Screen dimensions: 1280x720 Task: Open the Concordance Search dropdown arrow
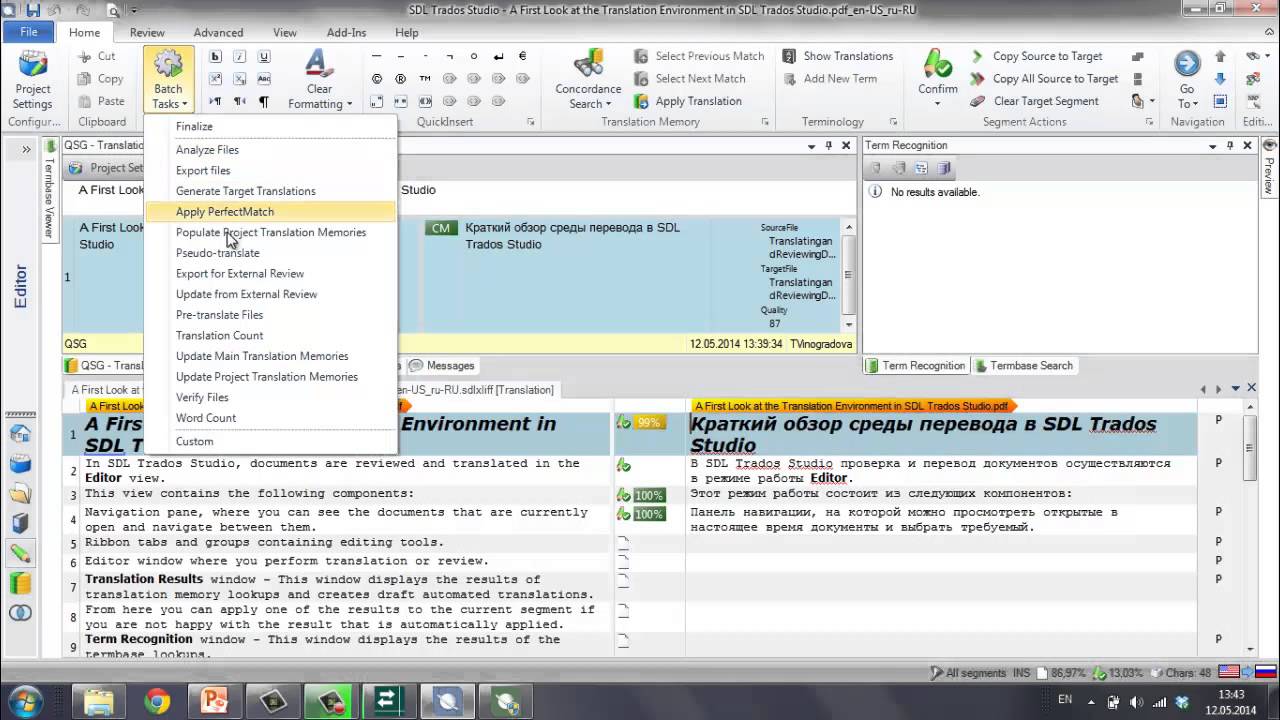click(x=609, y=104)
